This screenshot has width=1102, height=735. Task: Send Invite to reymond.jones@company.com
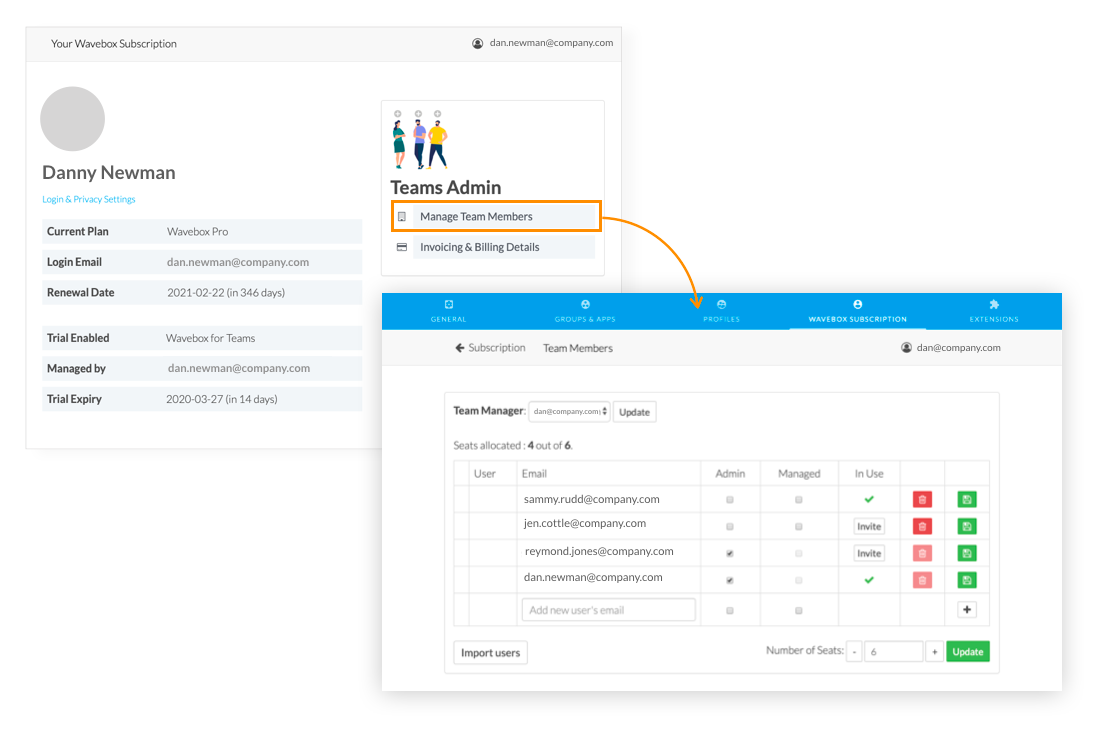(x=869, y=554)
